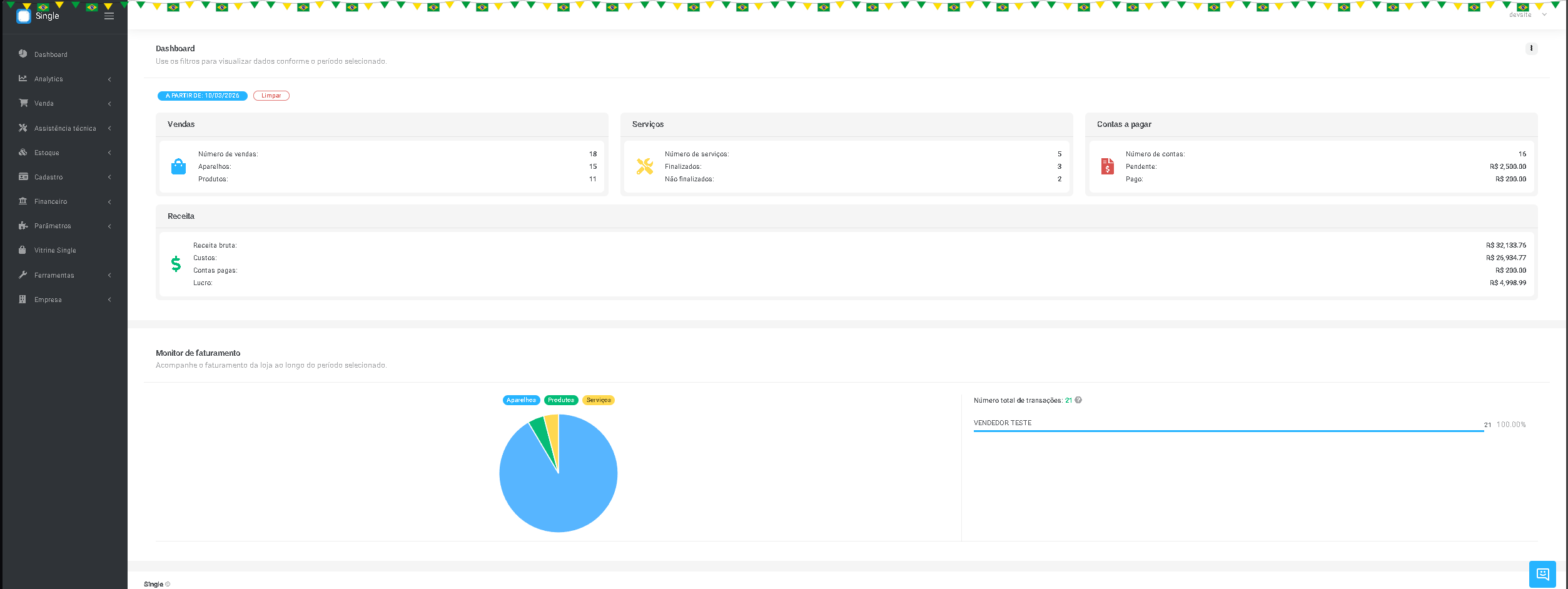Click the transactions help question-mark icon
This screenshot has height=589, width=1568.
(x=1078, y=400)
